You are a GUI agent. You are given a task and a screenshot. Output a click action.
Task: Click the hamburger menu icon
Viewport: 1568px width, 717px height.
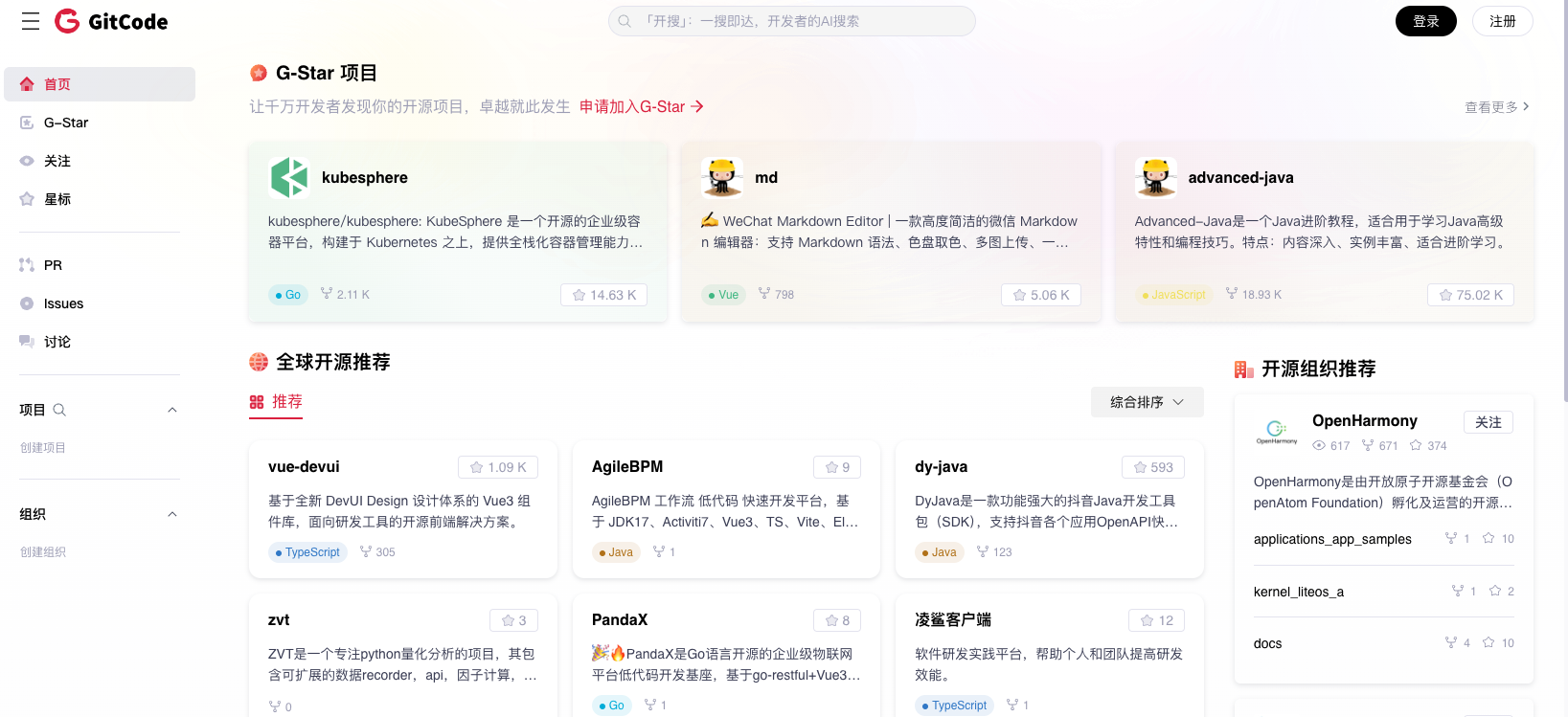[31, 21]
